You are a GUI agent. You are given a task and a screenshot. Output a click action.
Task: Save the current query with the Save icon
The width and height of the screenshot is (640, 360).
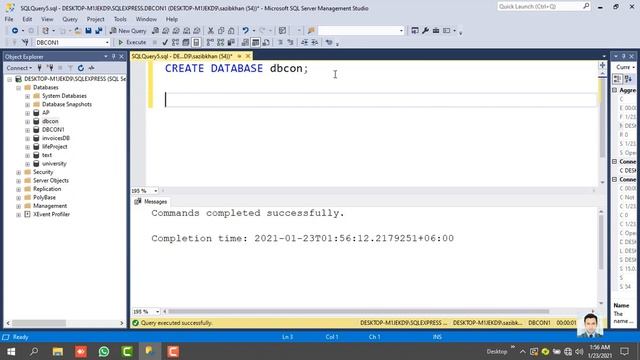pyautogui.click(x=88, y=31)
